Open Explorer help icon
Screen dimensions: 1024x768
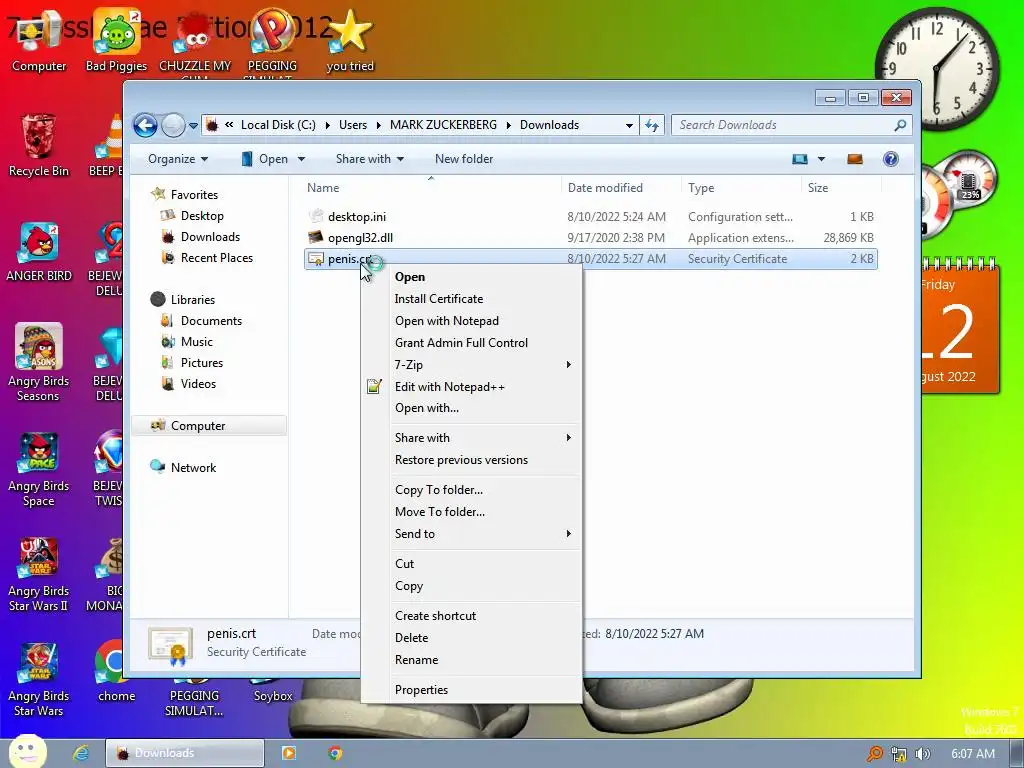click(890, 159)
